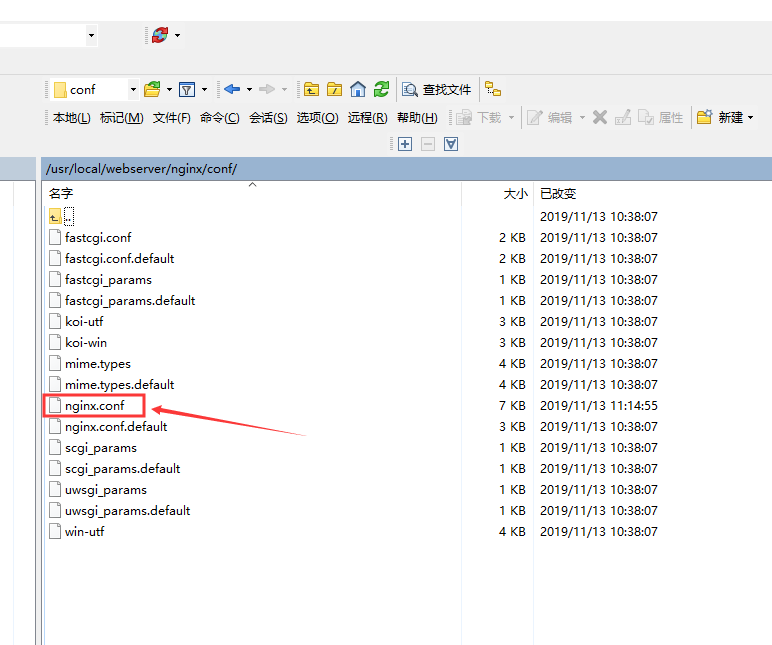772x645 pixels.
Task: Click the file icon of koi-win
Action: [55, 343]
